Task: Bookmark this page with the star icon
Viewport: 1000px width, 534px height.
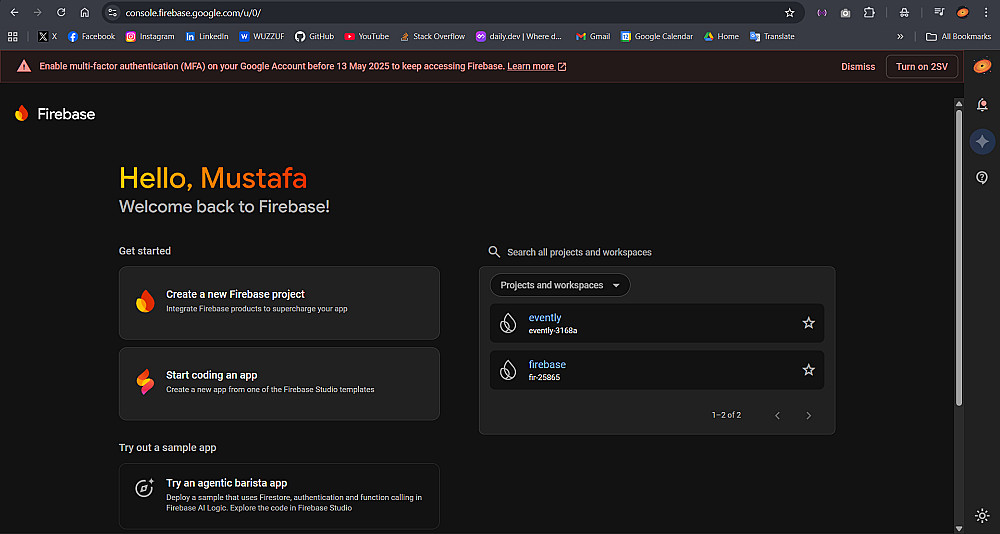Action: click(x=790, y=13)
